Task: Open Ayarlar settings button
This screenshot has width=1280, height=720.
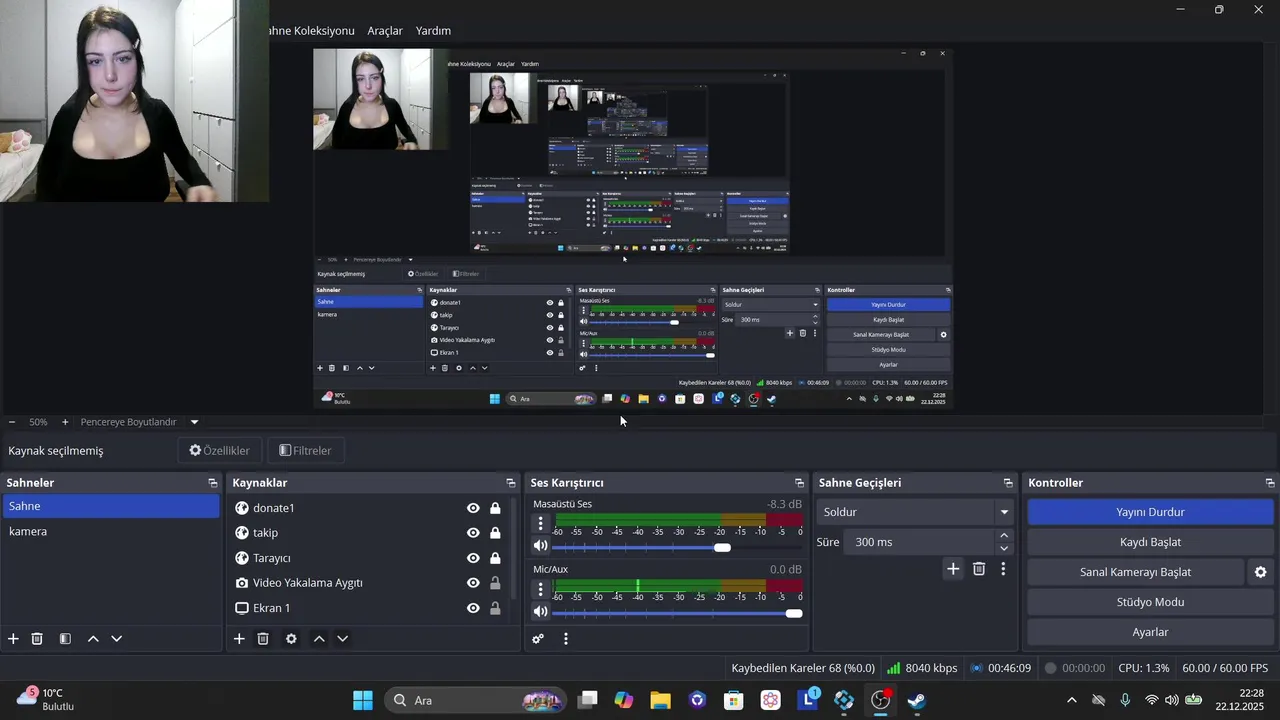Action: [x=1150, y=632]
